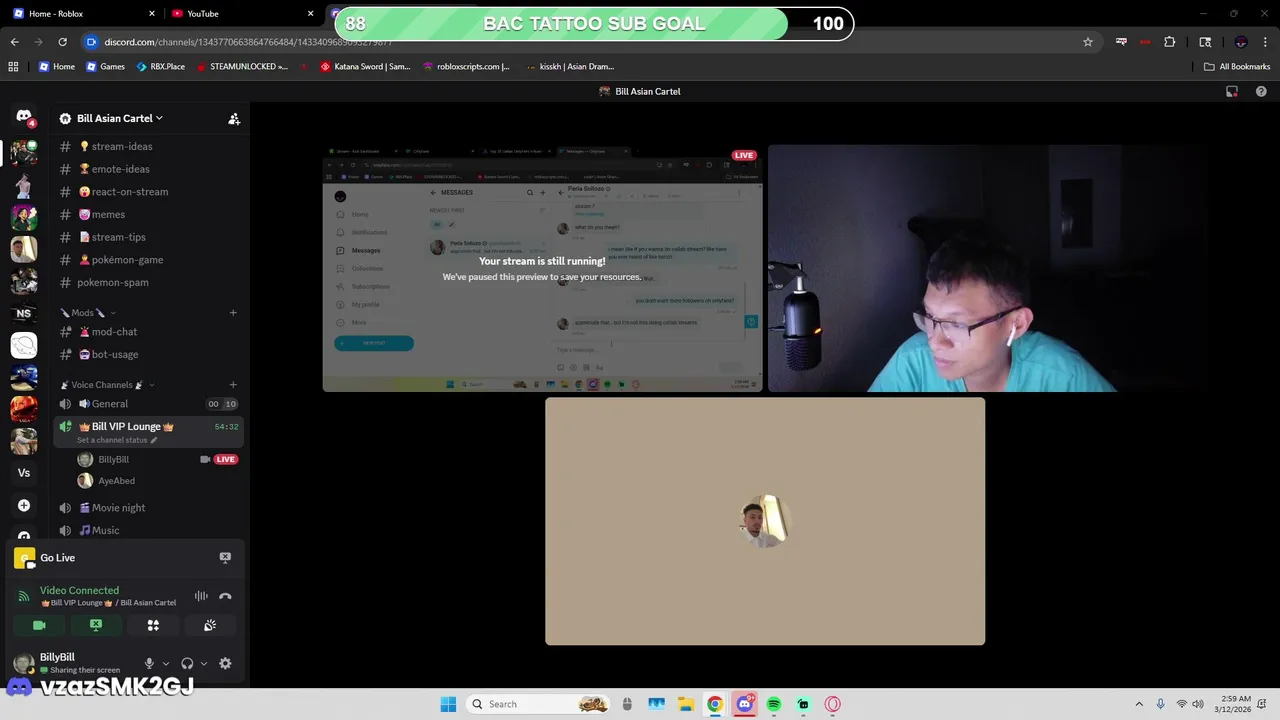Open the RBX.Place bookmark

point(160,67)
